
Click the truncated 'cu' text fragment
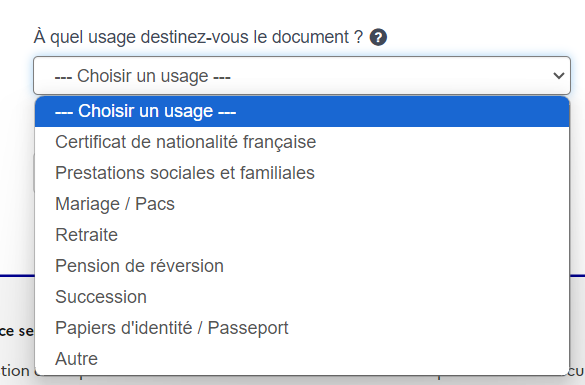[x=577, y=371]
